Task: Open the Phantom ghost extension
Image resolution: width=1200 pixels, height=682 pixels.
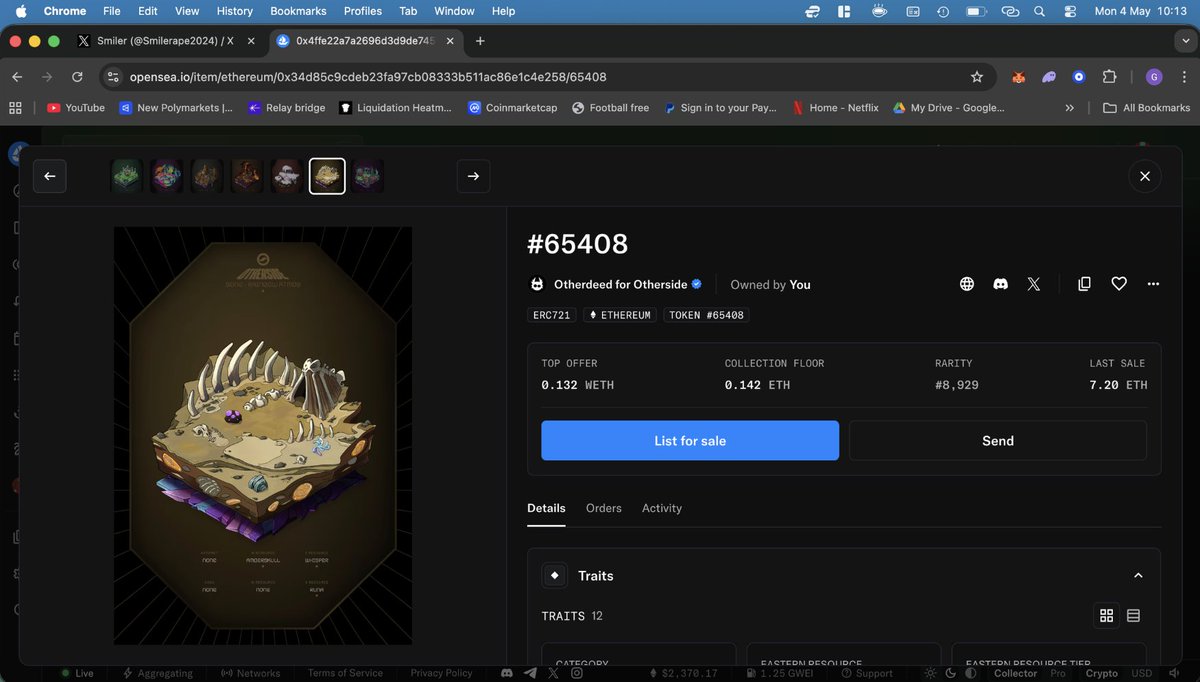Action: click(1049, 77)
